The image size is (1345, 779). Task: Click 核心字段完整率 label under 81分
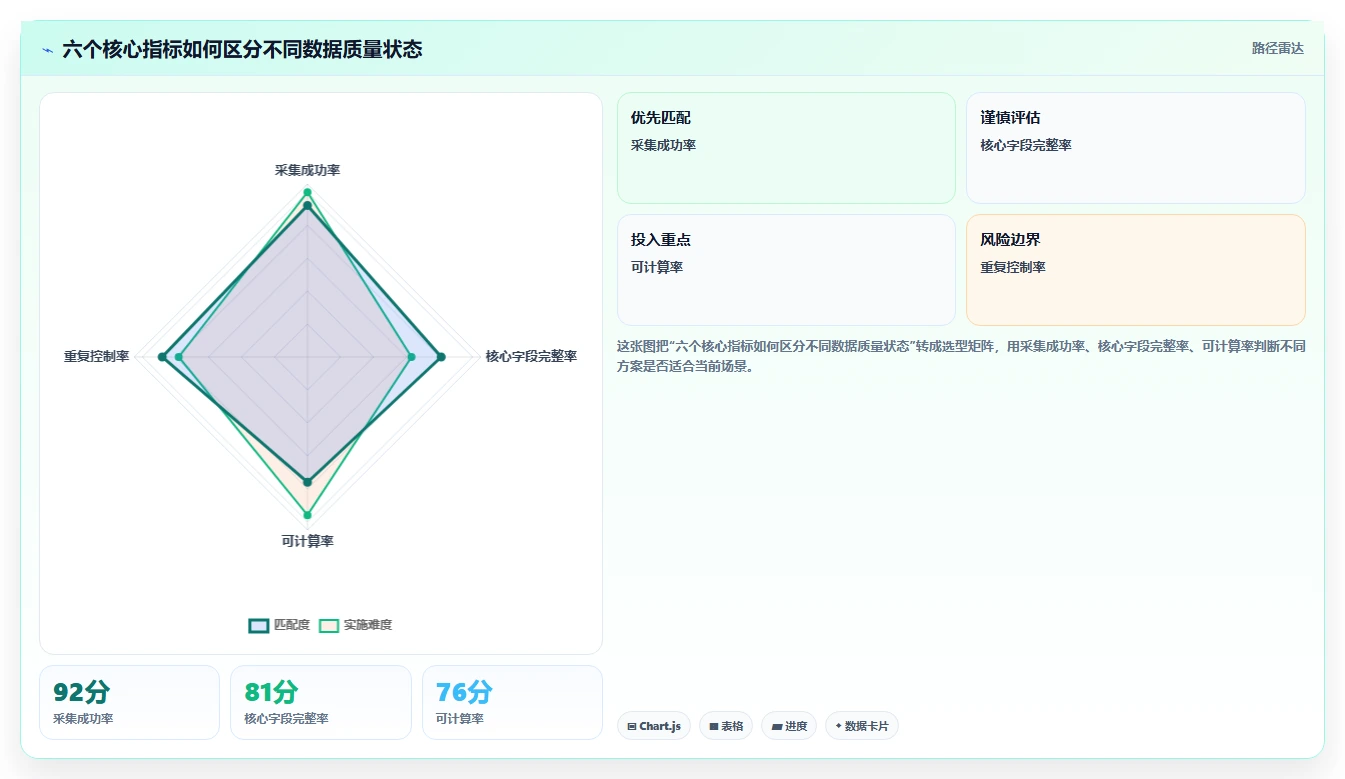[x=286, y=719]
